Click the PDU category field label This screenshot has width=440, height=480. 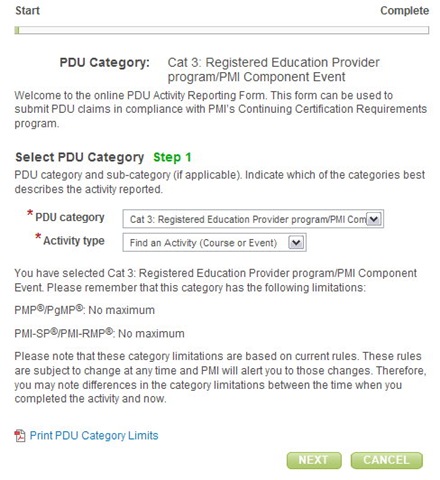coord(70,217)
